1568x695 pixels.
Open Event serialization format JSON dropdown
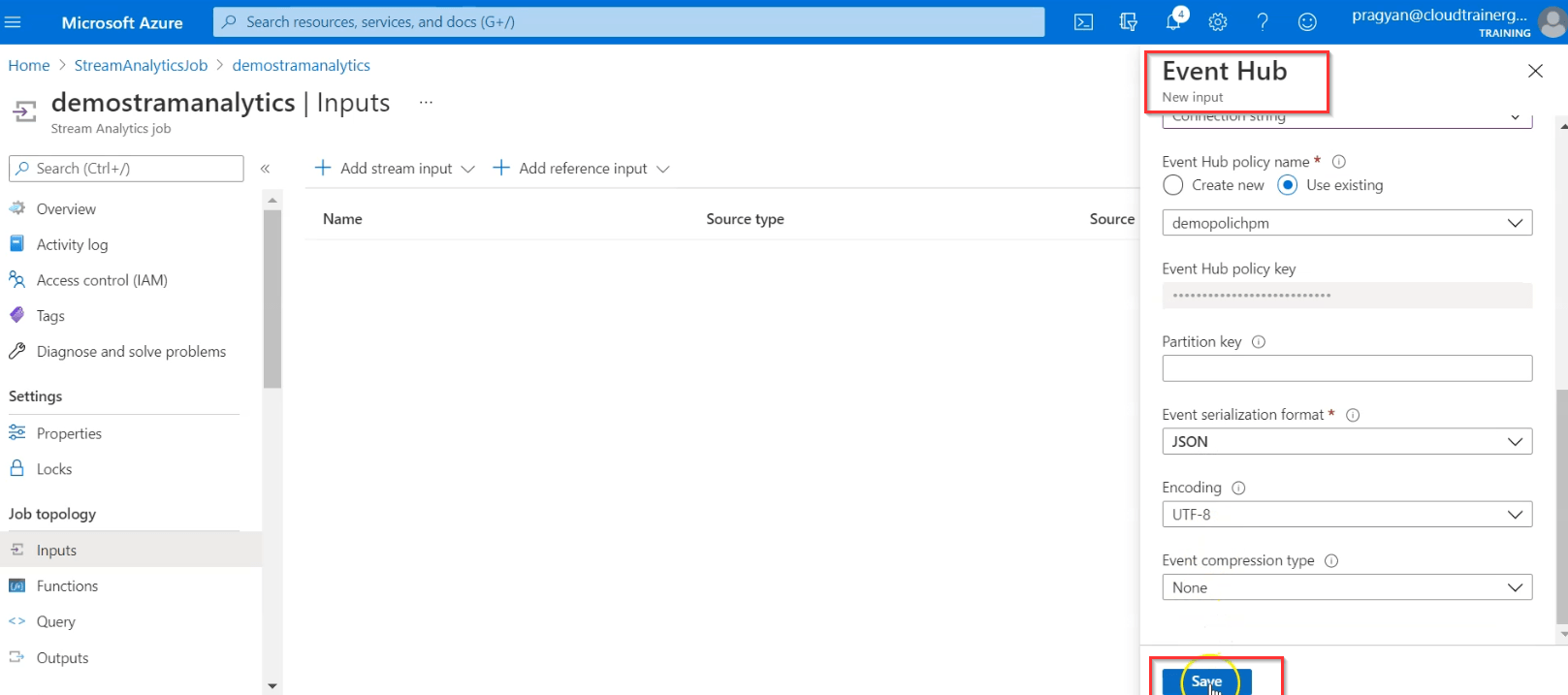point(1347,442)
